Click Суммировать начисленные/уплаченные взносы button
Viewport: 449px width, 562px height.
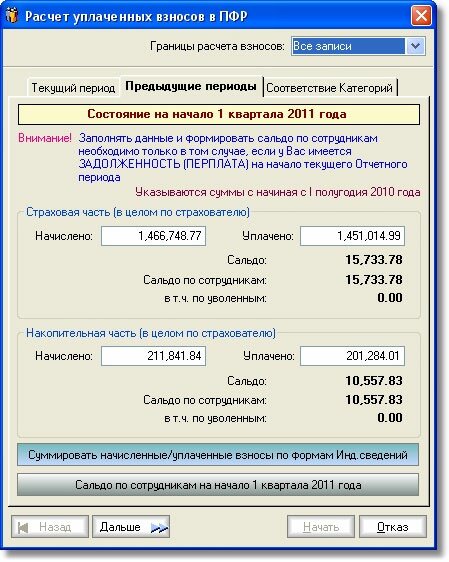click(218, 455)
